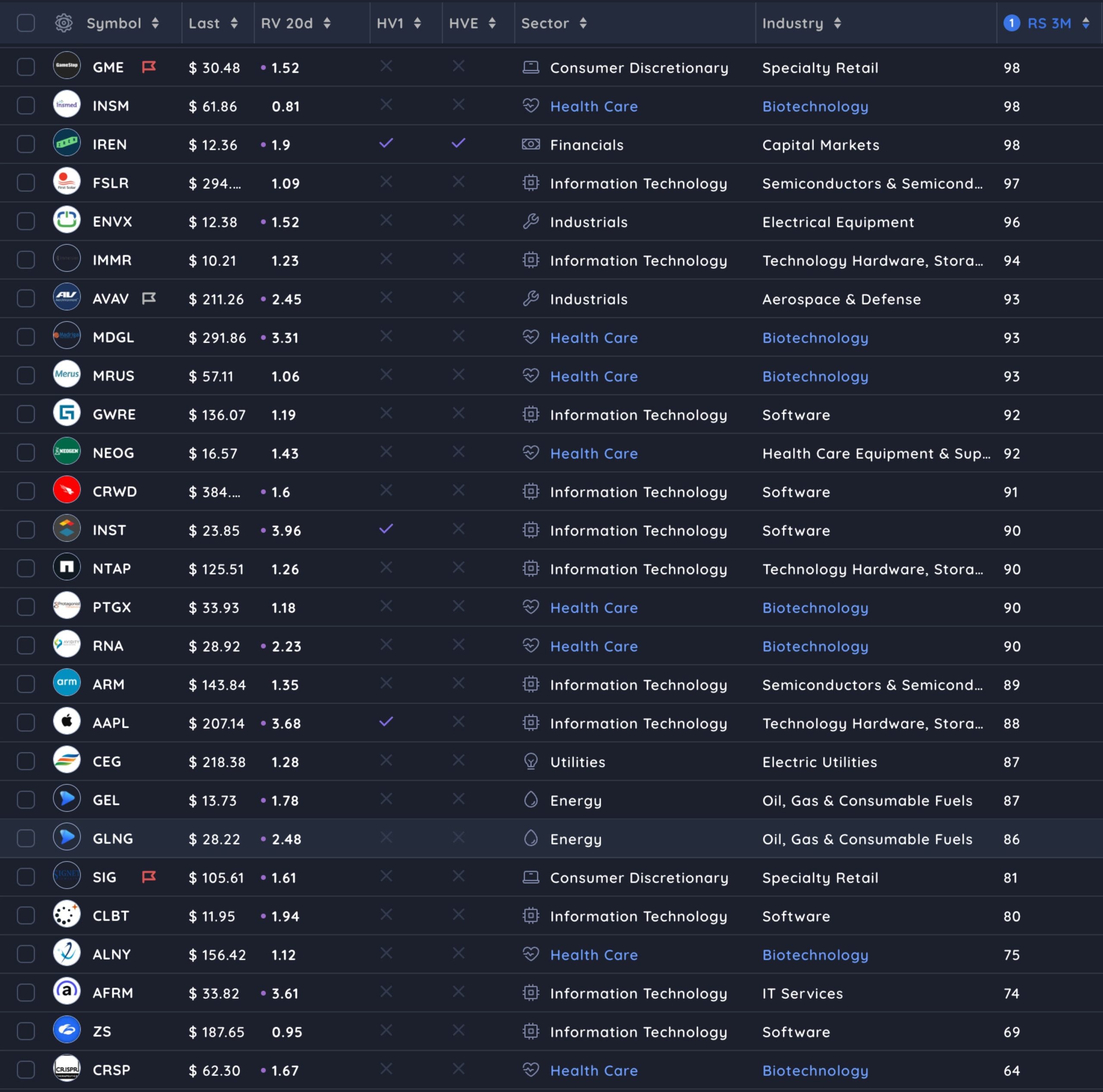Sort by HV1 column arrows
Viewport: 1103px width, 1092px height.
point(418,23)
